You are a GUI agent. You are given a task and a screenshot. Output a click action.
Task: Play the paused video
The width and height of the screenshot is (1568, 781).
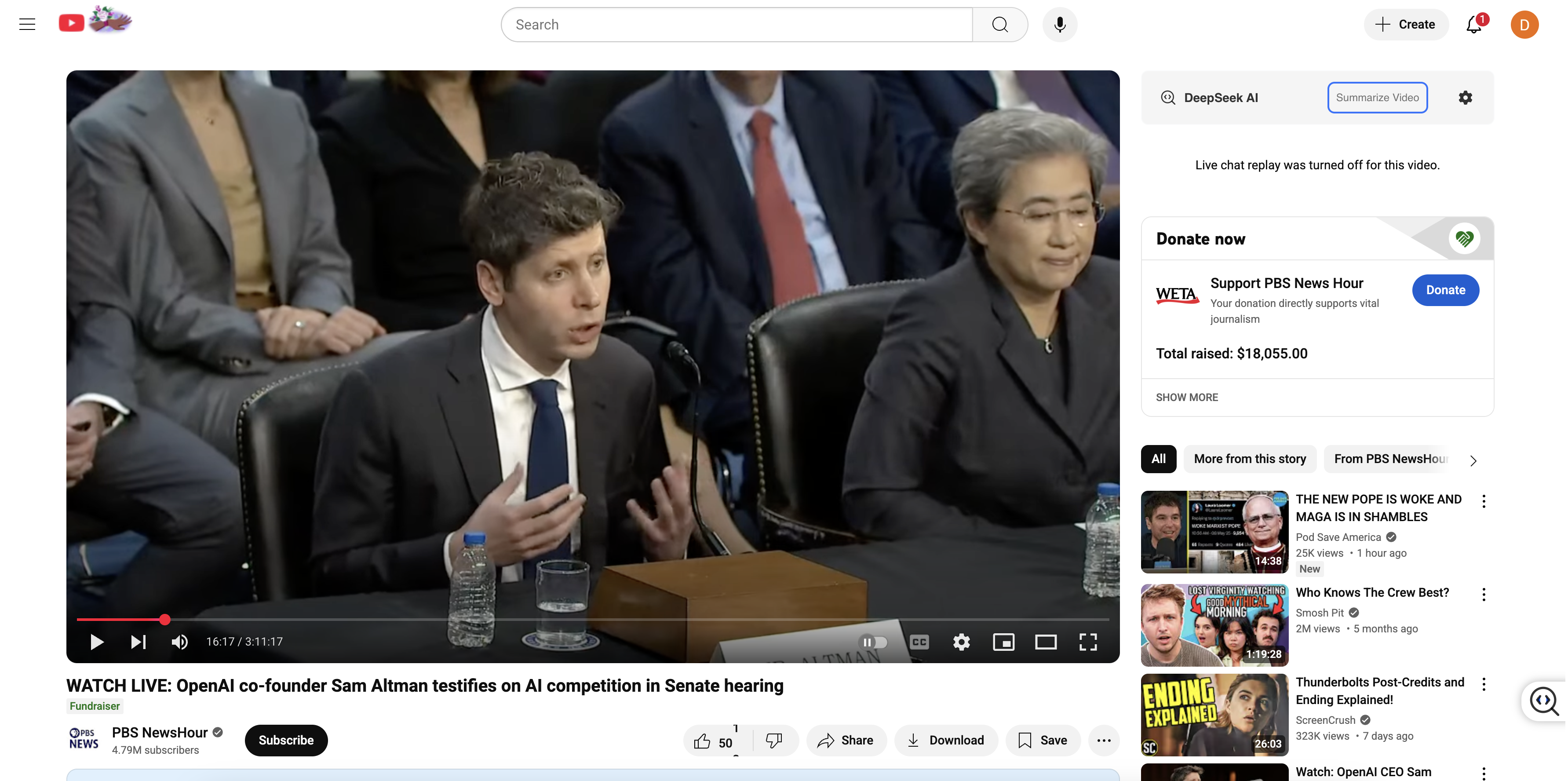96,642
